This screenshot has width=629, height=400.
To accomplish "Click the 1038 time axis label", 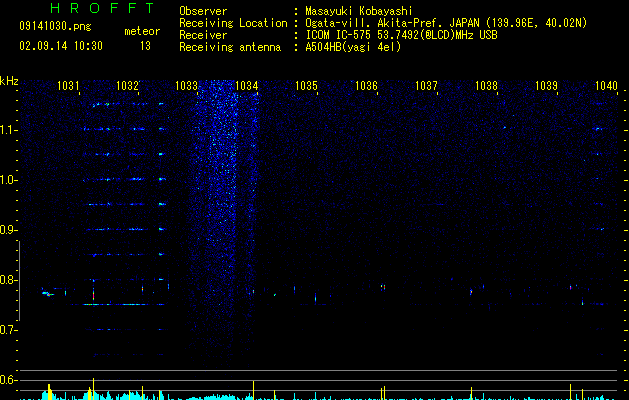I will (x=486, y=85).
